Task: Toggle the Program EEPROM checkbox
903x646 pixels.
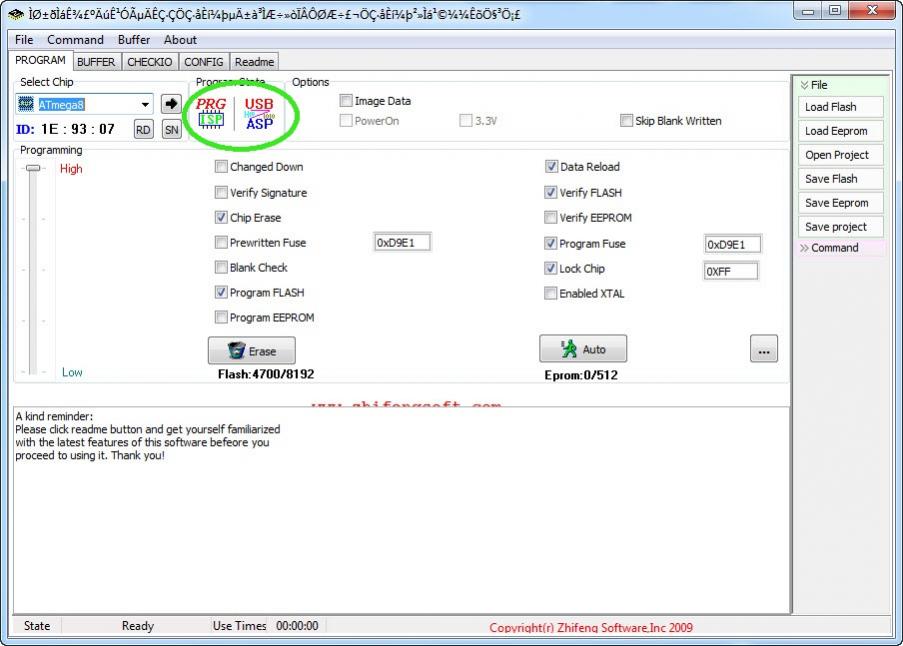Action: tap(222, 318)
